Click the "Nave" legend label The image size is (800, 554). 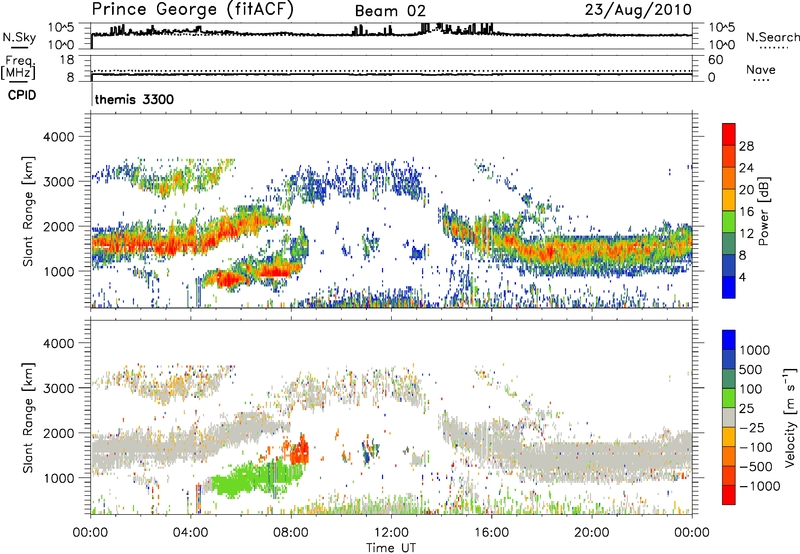761,69
